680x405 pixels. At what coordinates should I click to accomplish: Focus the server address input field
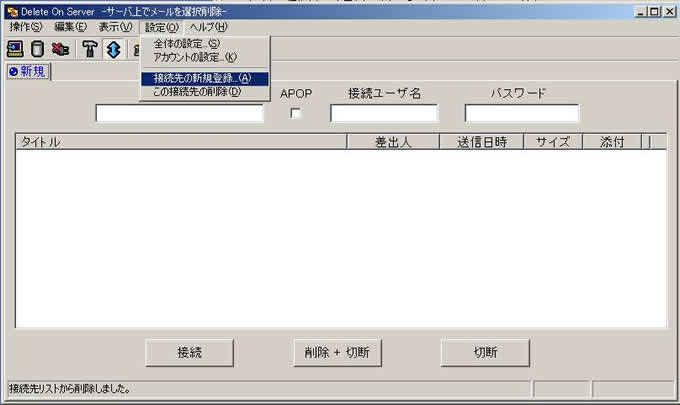pyautogui.click(x=180, y=113)
